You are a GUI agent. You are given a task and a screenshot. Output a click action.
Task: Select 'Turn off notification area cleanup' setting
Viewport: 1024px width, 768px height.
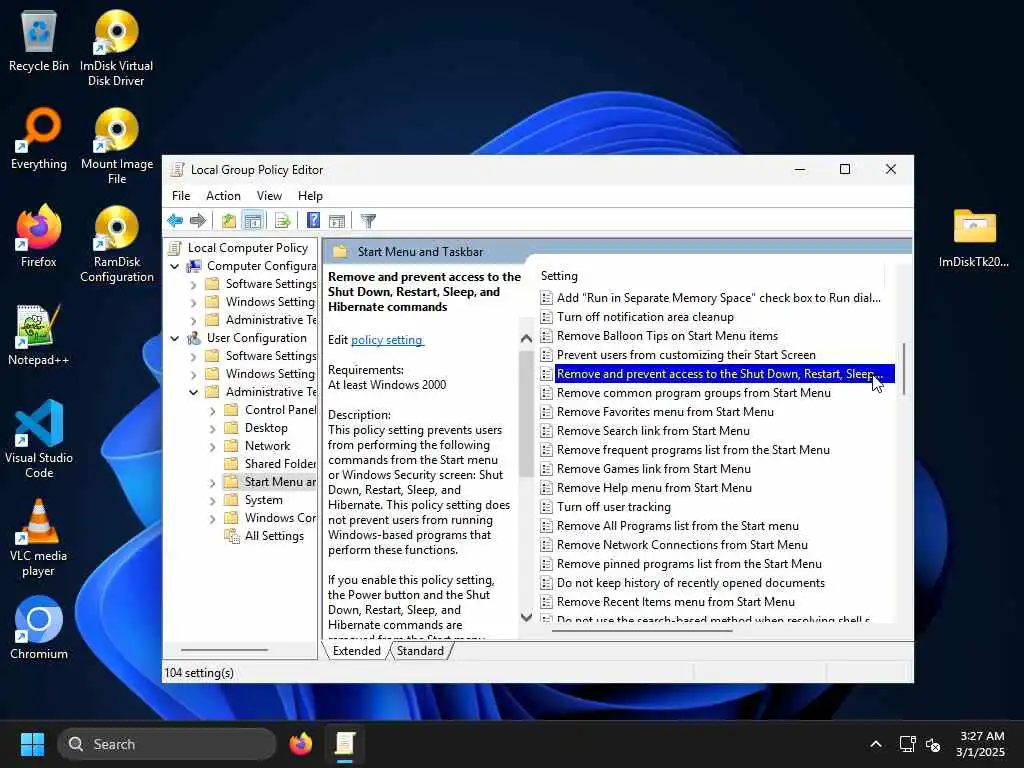(645, 317)
